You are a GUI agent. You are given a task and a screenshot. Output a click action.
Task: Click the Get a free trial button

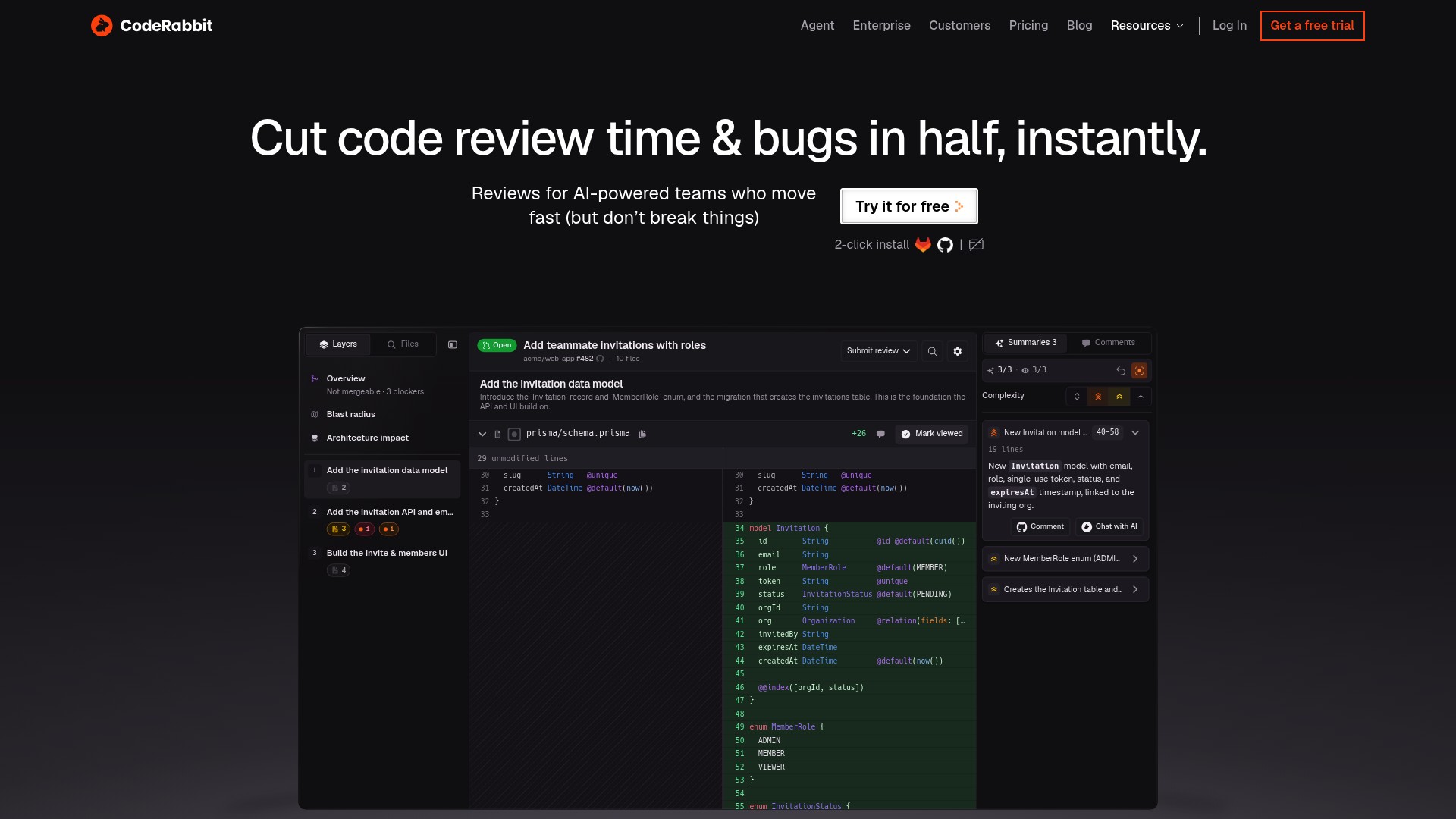click(1312, 25)
